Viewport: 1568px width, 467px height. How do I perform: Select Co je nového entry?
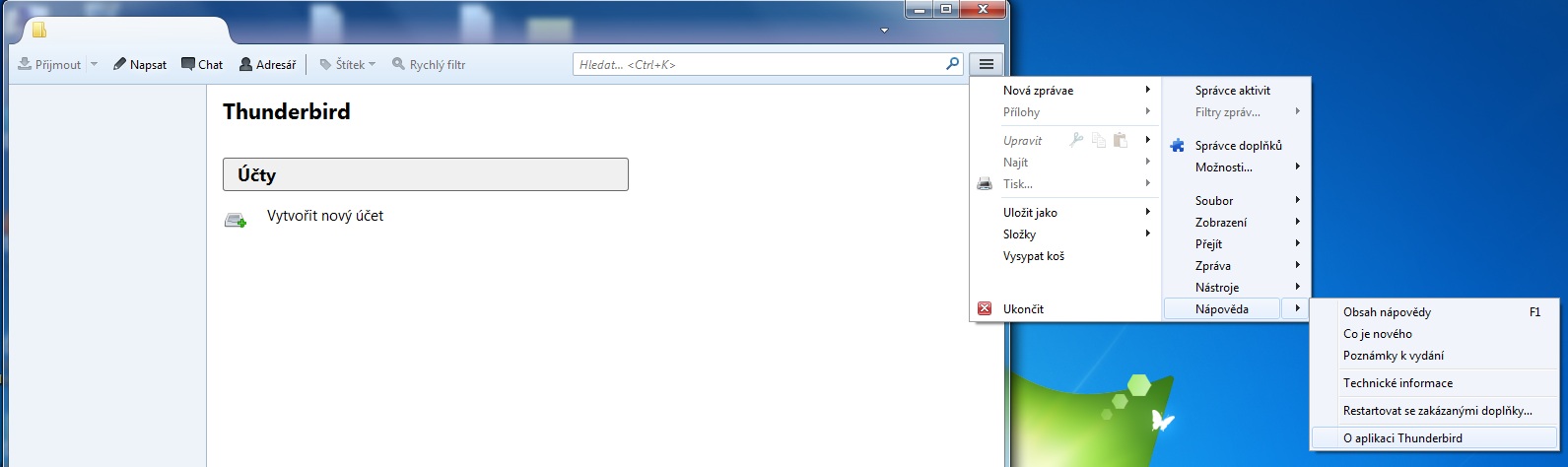pyautogui.click(x=1434, y=333)
